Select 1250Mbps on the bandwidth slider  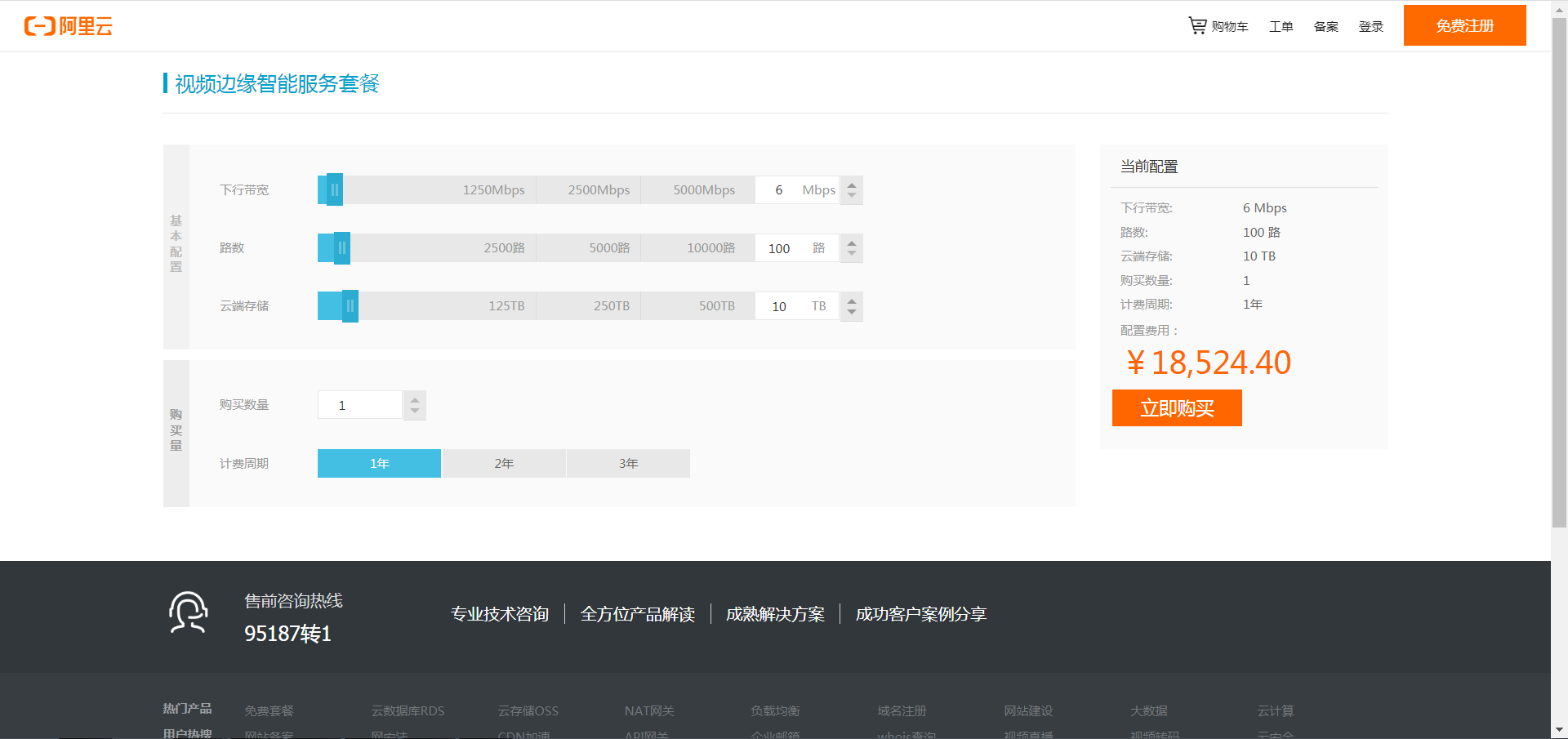coord(493,189)
